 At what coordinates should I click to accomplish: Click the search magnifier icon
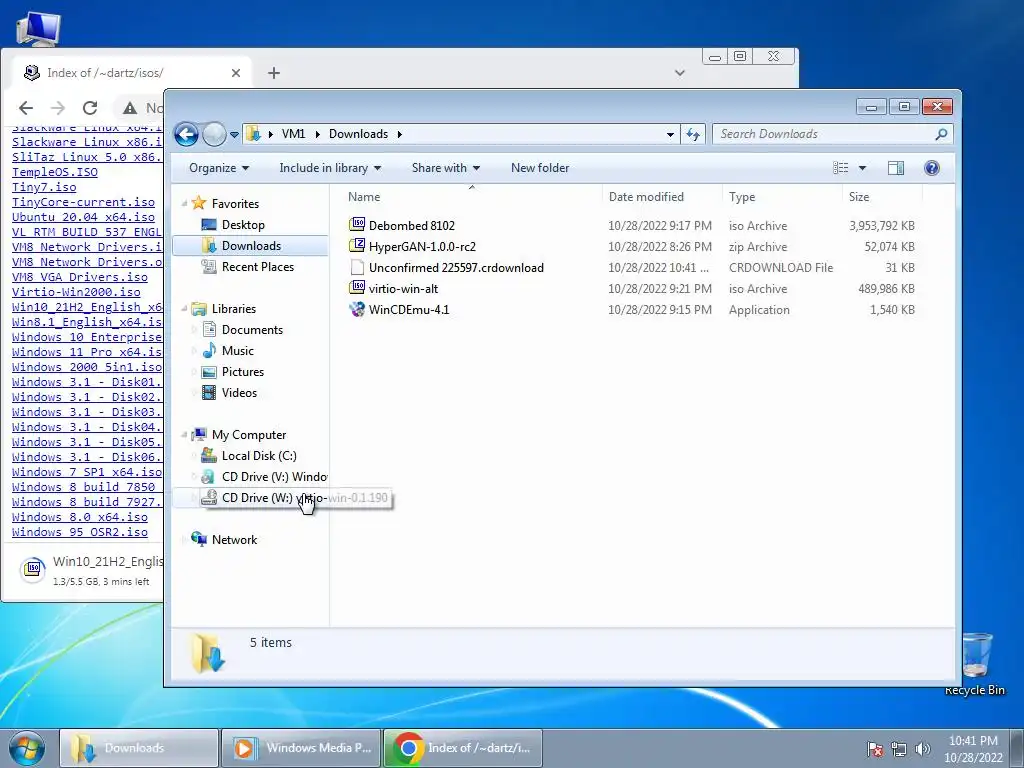point(941,134)
